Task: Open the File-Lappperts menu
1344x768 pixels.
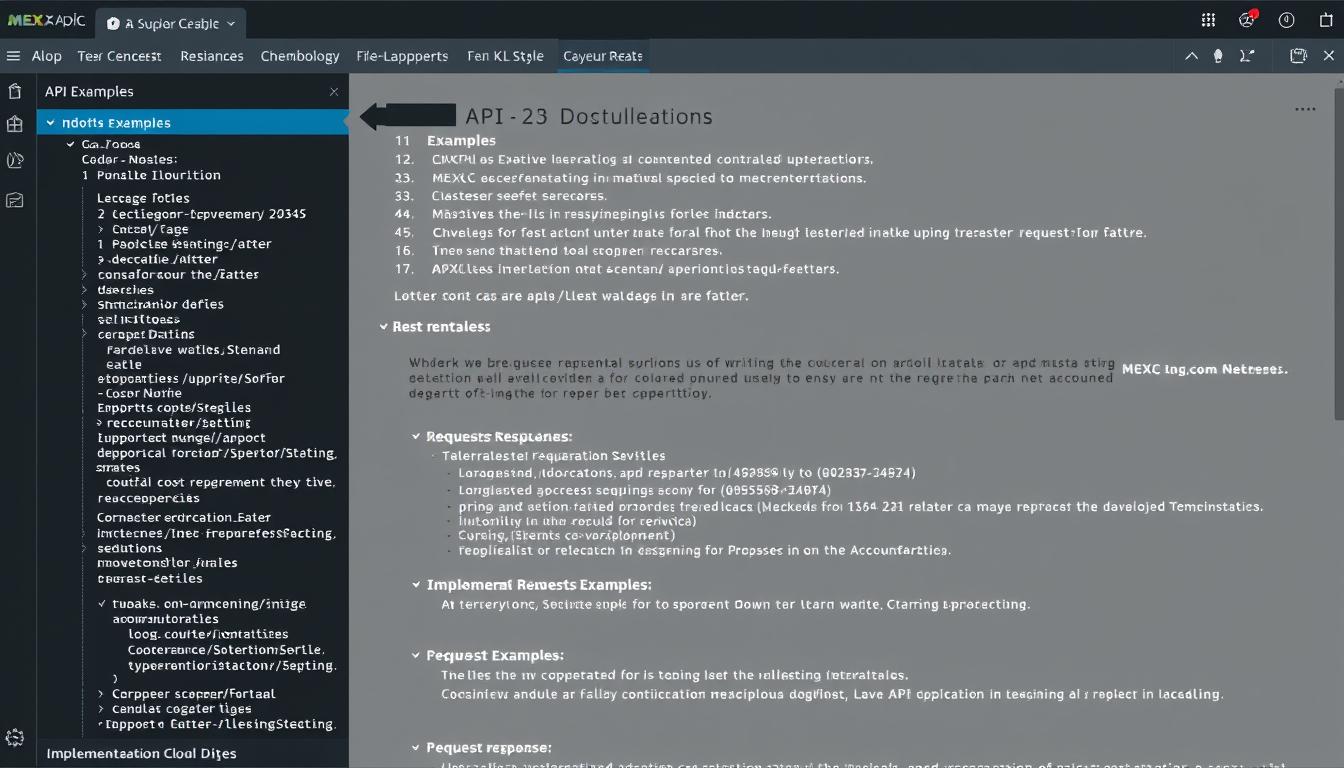Action: [x=402, y=56]
